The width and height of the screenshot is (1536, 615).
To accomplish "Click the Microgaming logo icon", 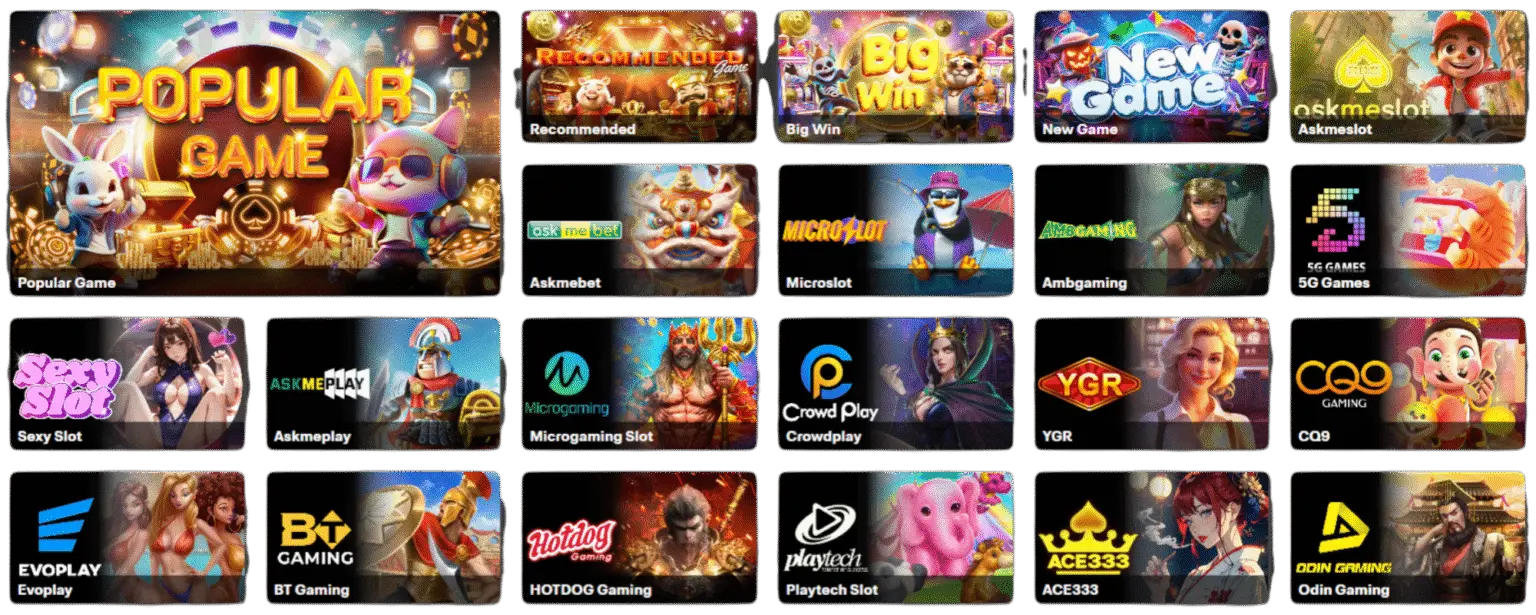I will coord(567,374).
